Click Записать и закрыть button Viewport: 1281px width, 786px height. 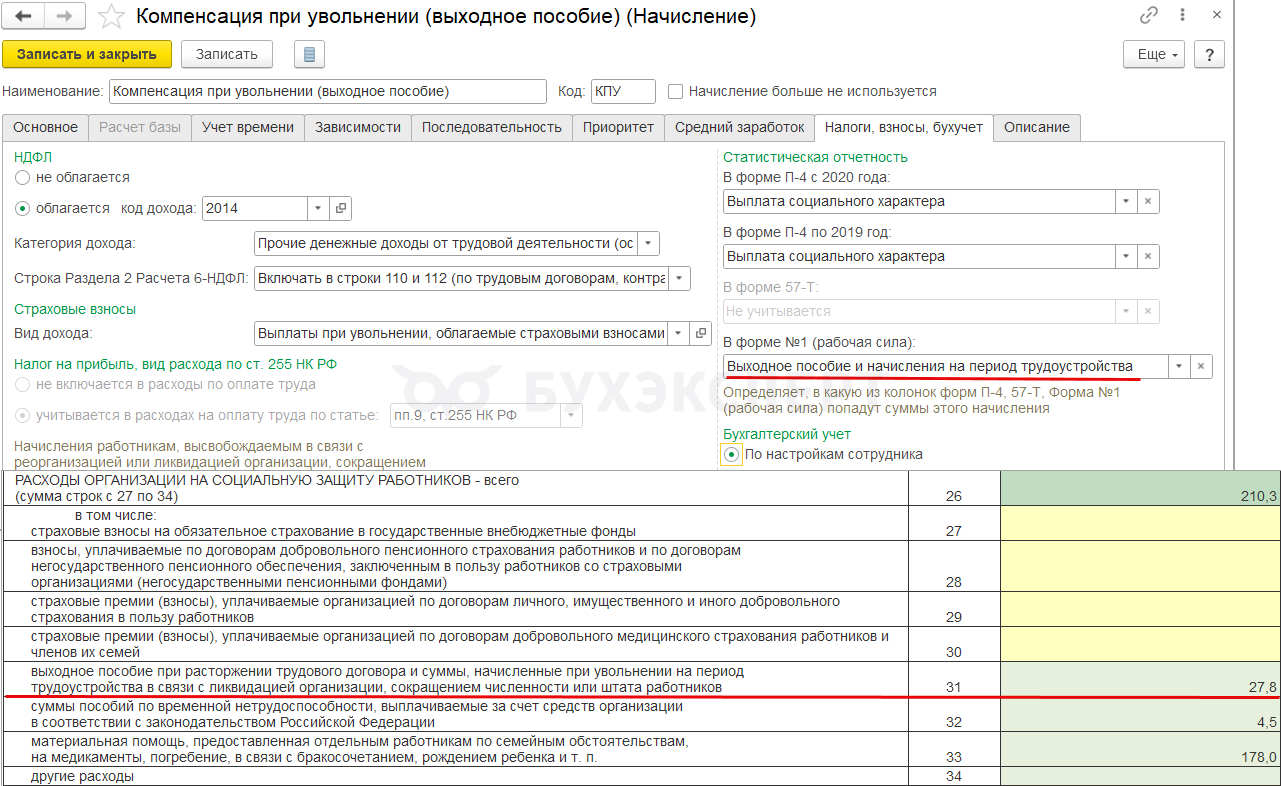[x=87, y=54]
